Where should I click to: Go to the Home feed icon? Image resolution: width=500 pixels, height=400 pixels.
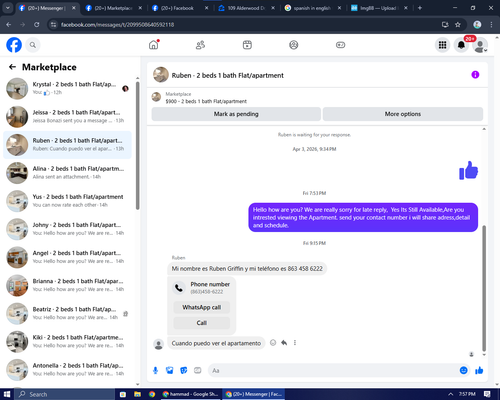pyautogui.click(x=154, y=45)
